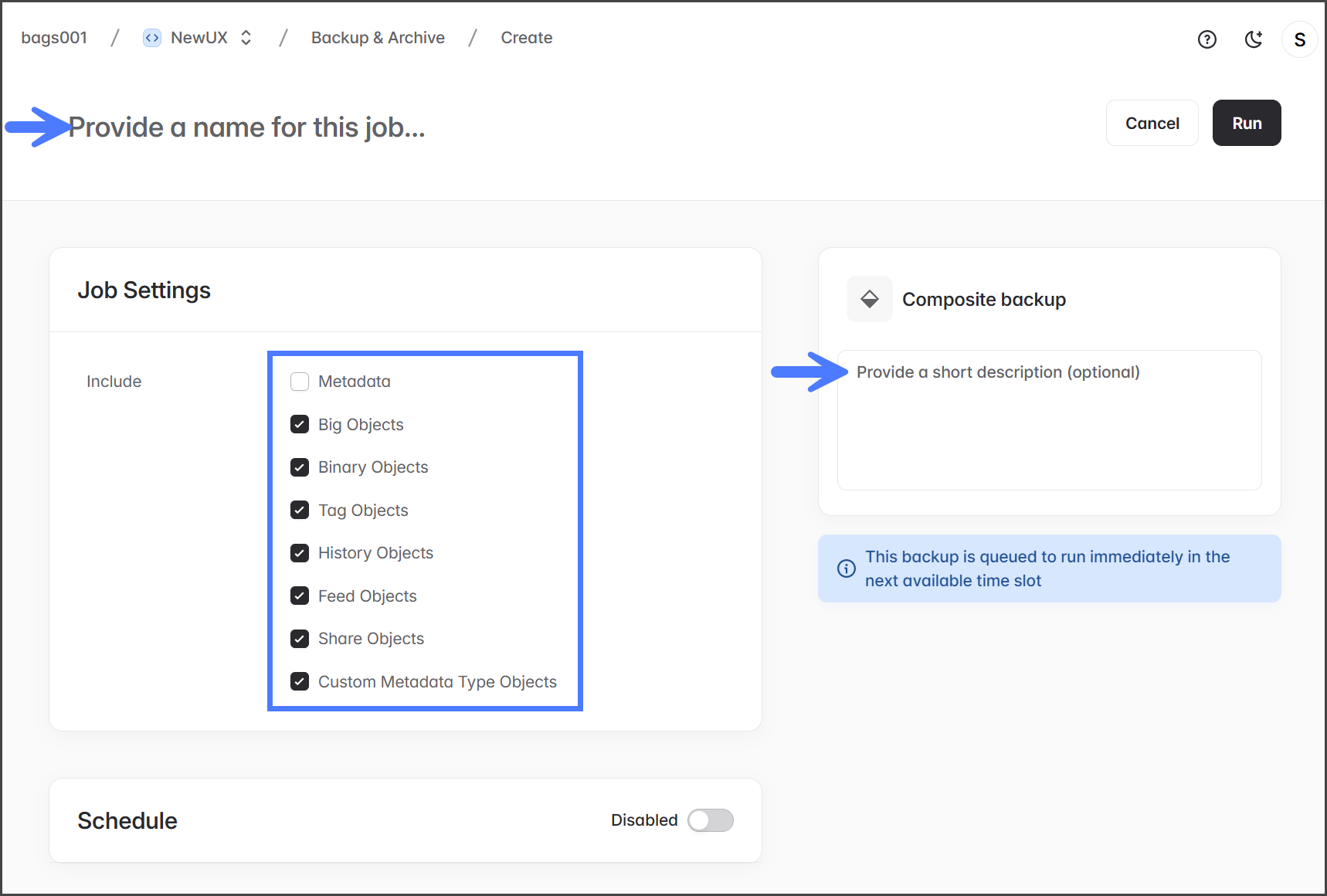Click the Composite backup diamond icon
This screenshot has height=896, width=1327.
point(870,299)
